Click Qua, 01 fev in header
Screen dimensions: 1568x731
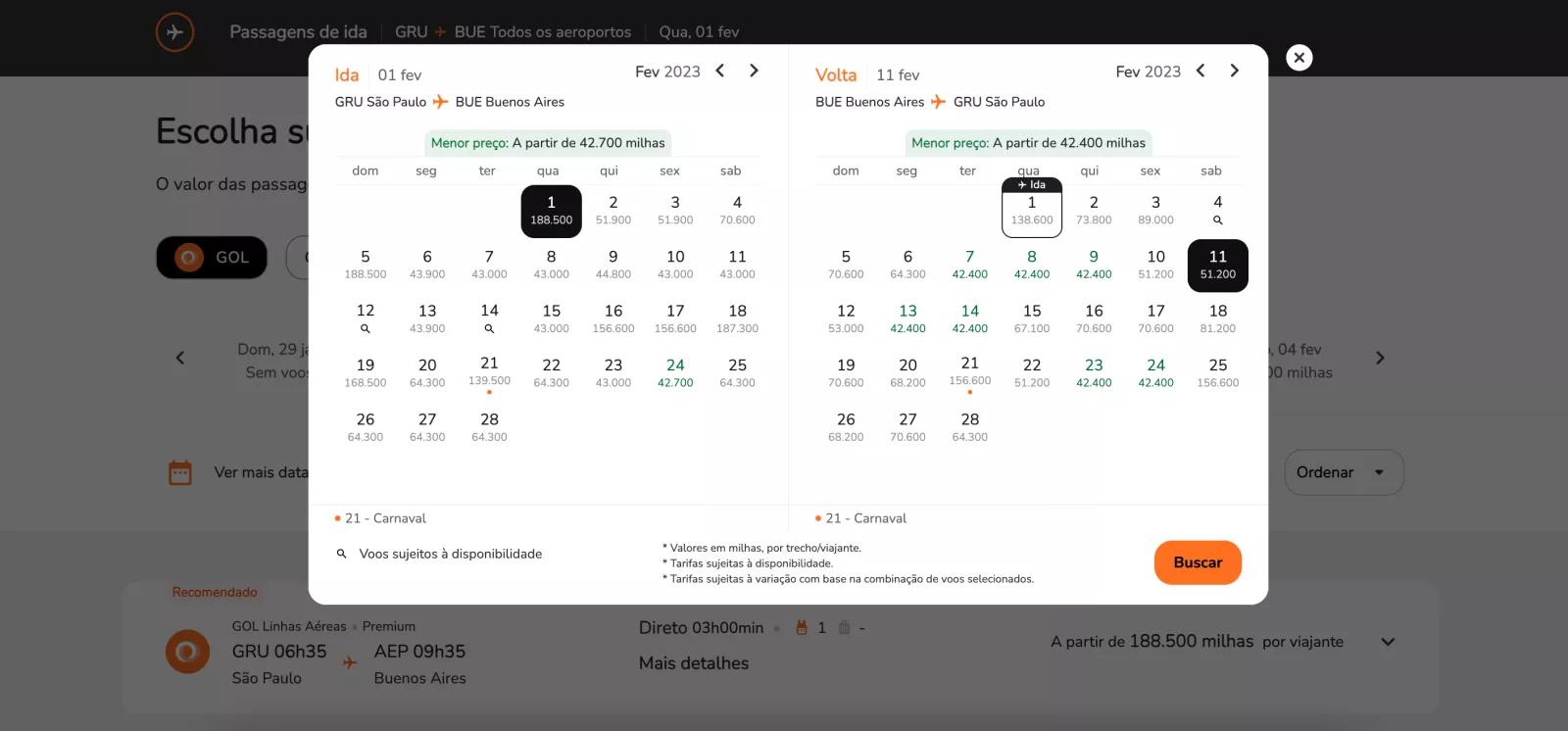pyautogui.click(x=699, y=31)
